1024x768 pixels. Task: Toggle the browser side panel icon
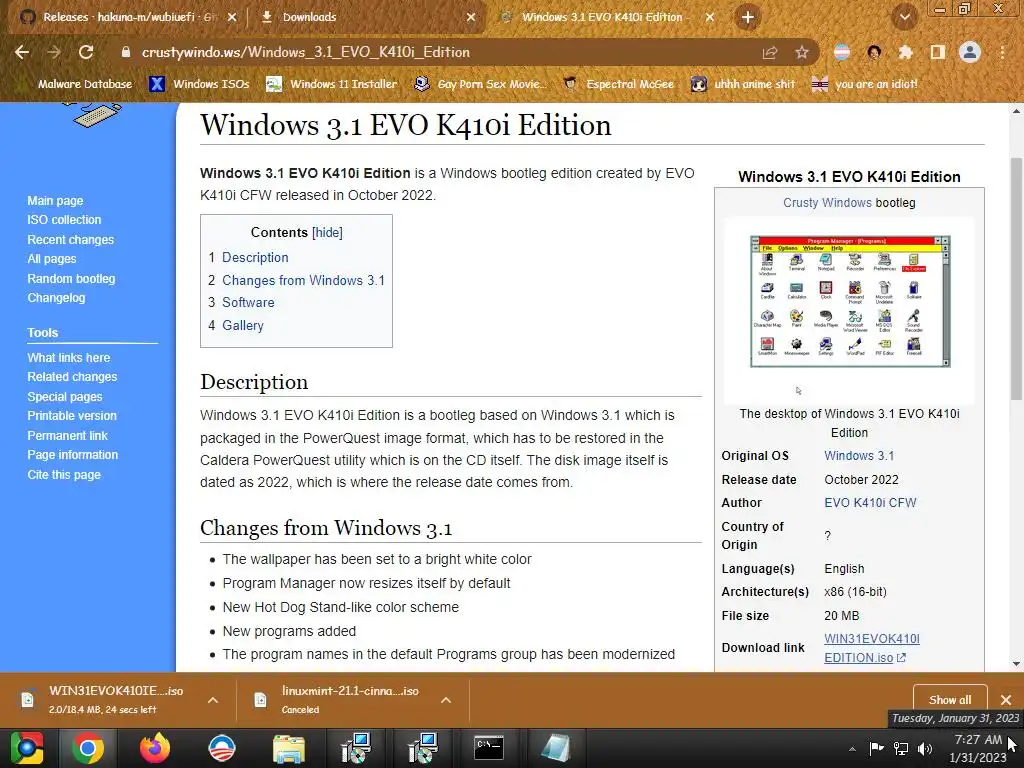pos(937,52)
